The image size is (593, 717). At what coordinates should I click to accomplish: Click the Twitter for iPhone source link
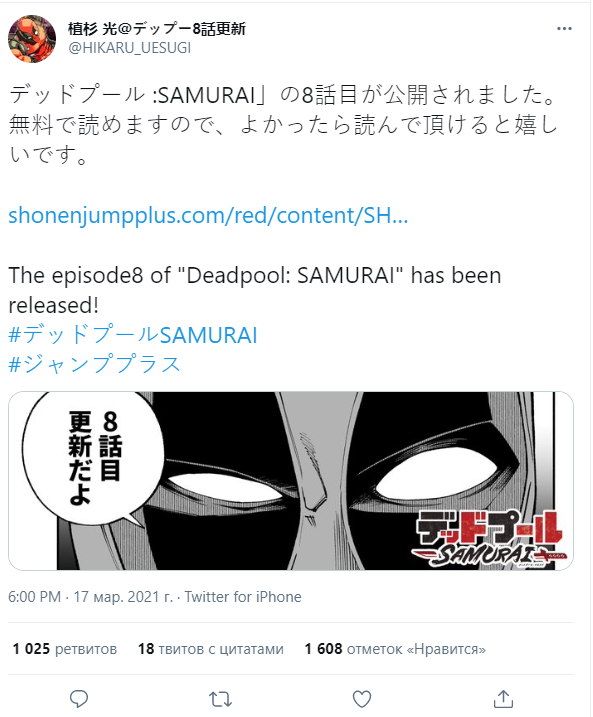click(243, 597)
